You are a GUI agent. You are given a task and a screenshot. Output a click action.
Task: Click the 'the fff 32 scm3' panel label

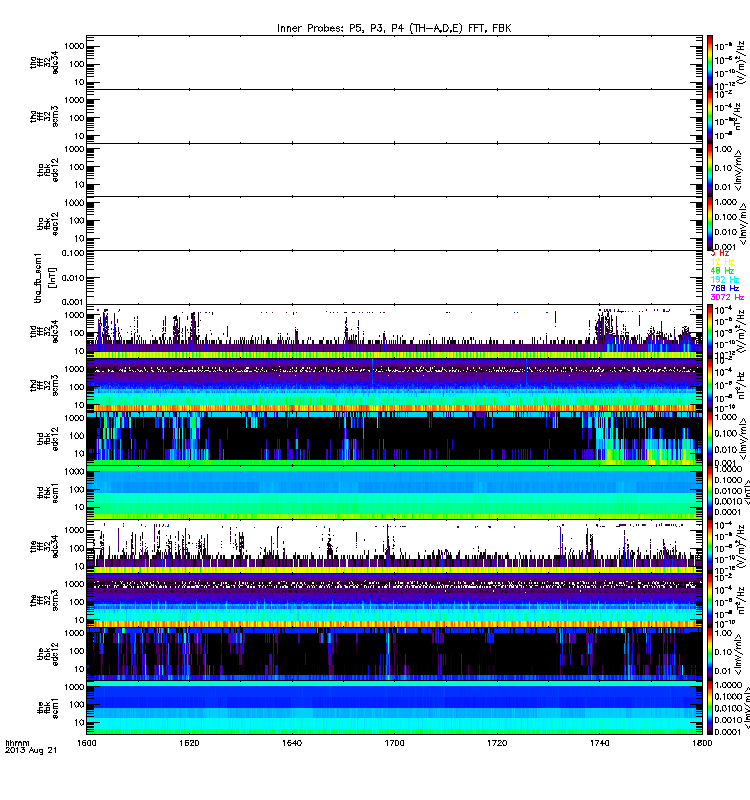44,601
